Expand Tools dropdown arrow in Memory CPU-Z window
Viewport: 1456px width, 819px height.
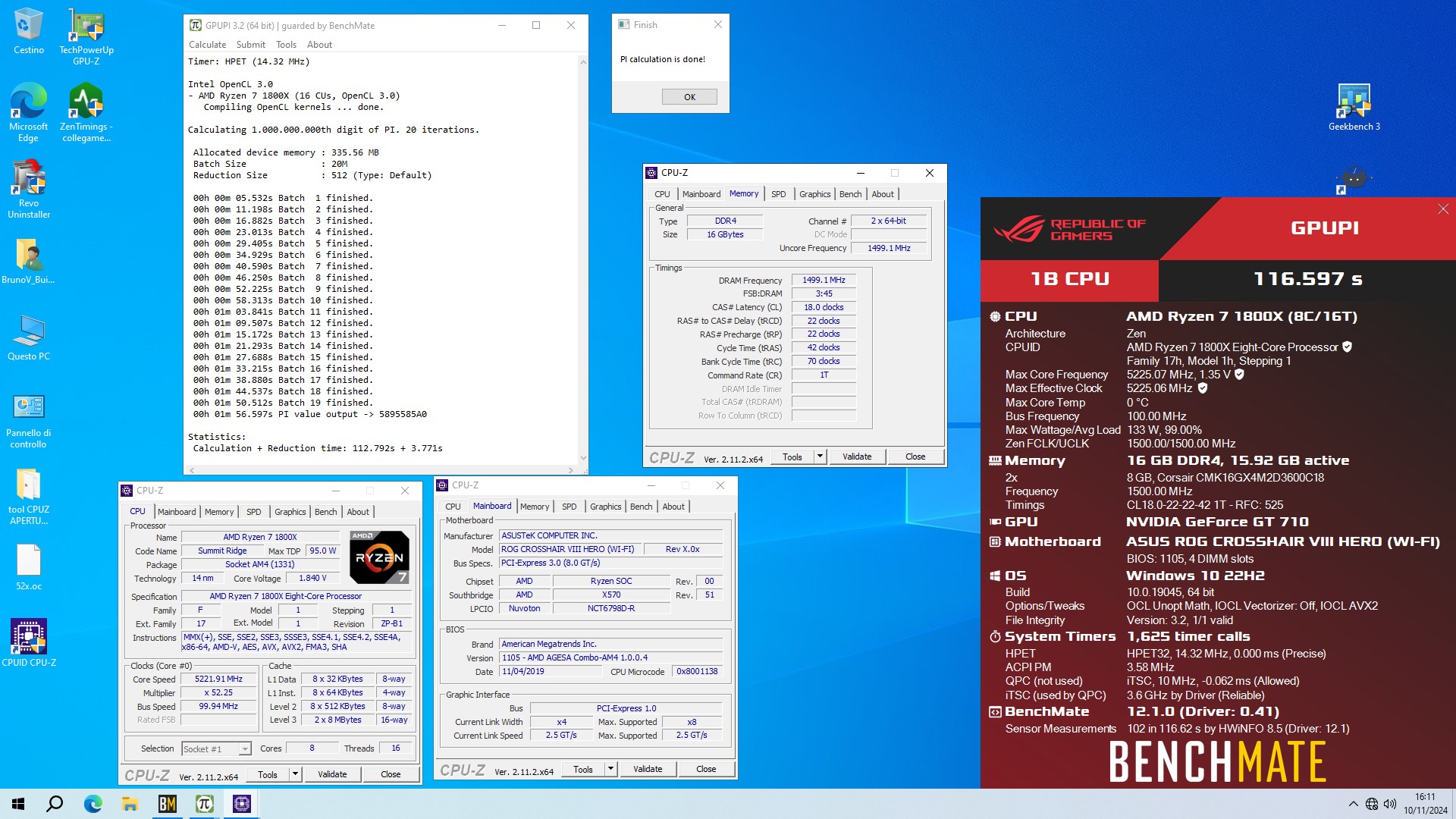(820, 457)
